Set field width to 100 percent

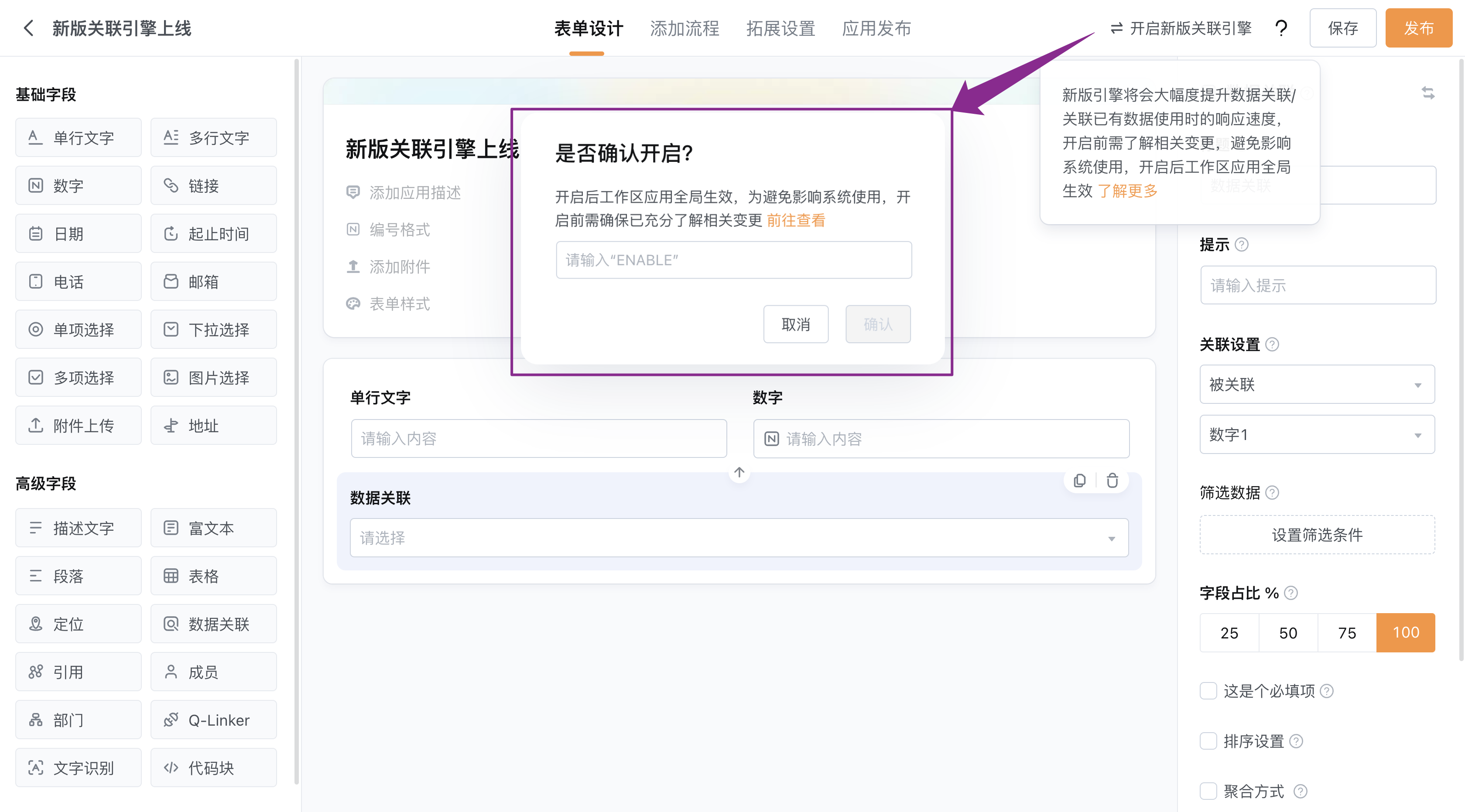(1406, 632)
